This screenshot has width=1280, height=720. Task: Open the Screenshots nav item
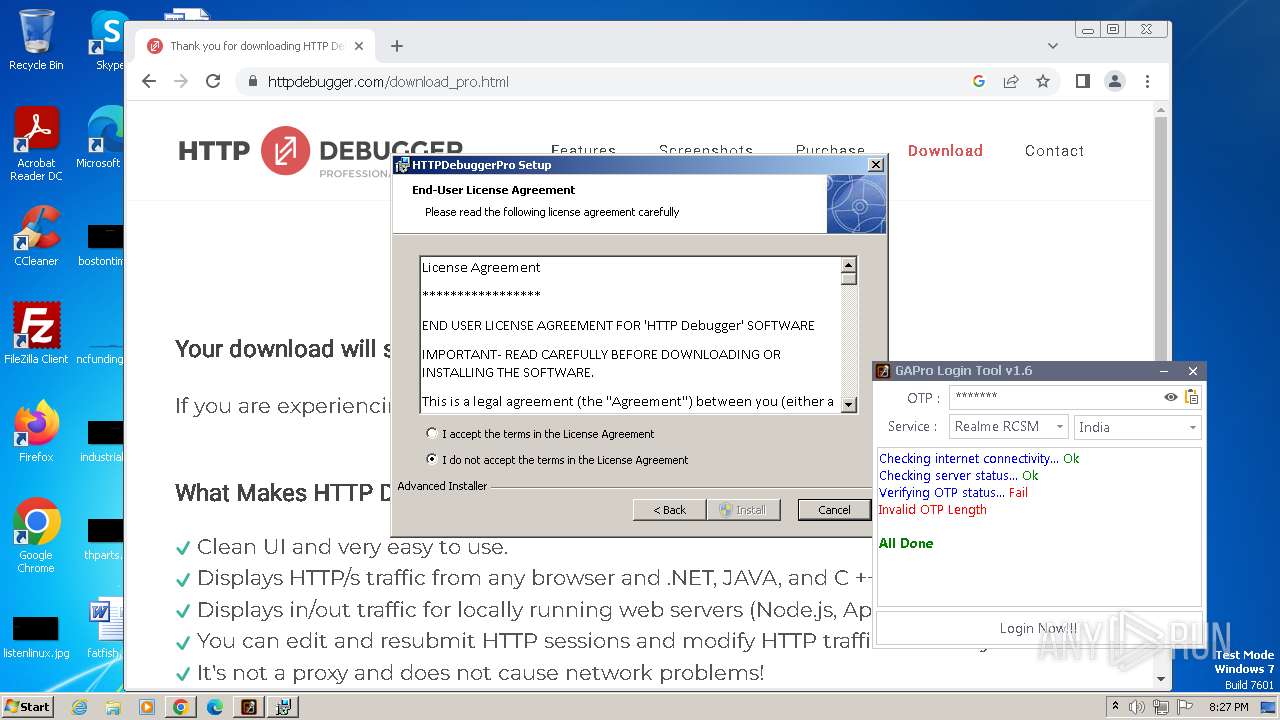(705, 151)
